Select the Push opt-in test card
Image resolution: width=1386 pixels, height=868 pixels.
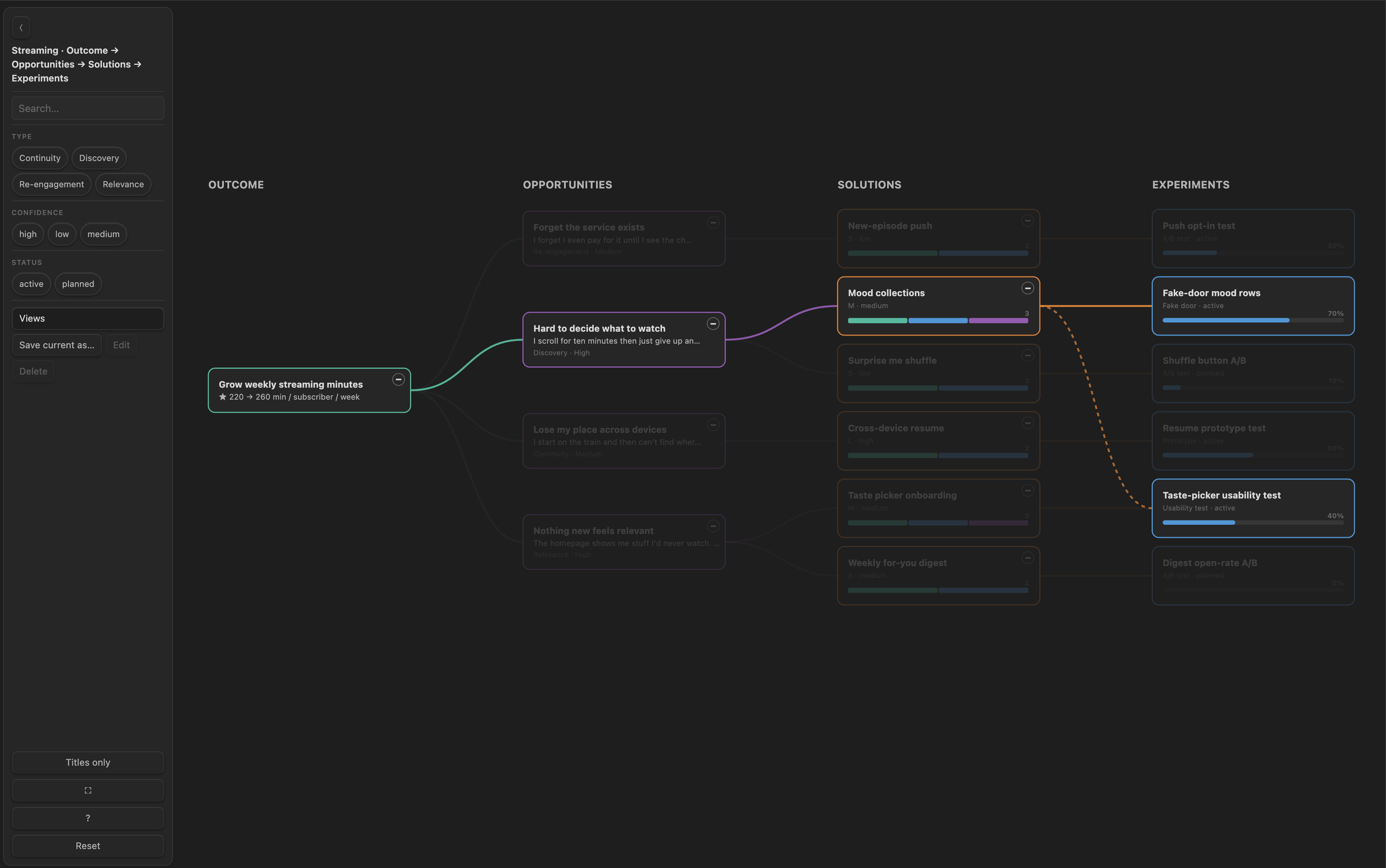pos(1253,238)
